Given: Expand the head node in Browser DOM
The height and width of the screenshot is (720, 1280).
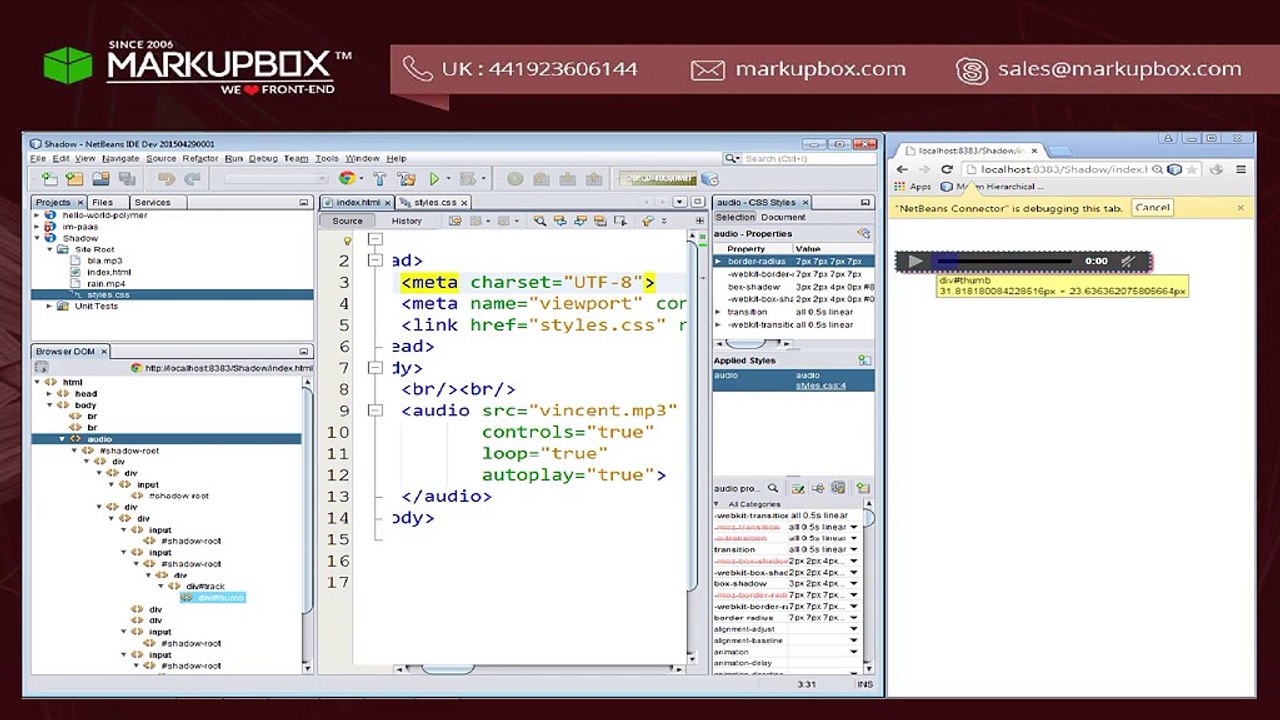Looking at the screenshot, I should pyautogui.click(x=50, y=394).
